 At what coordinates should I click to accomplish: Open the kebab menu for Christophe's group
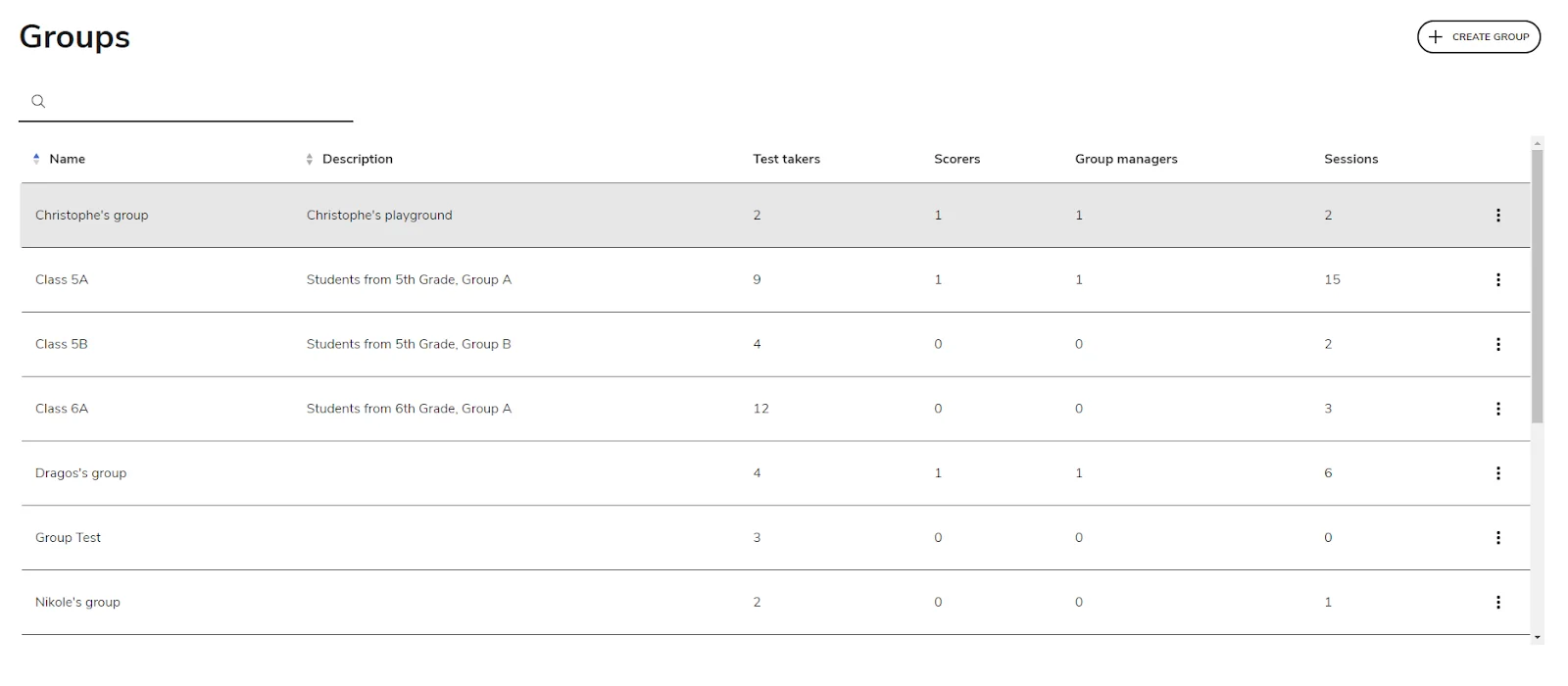(x=1497, y=216)
